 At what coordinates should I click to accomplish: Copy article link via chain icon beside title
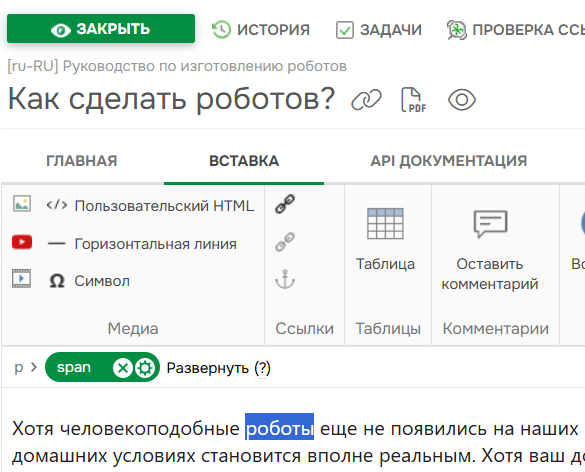pos(366,100)
